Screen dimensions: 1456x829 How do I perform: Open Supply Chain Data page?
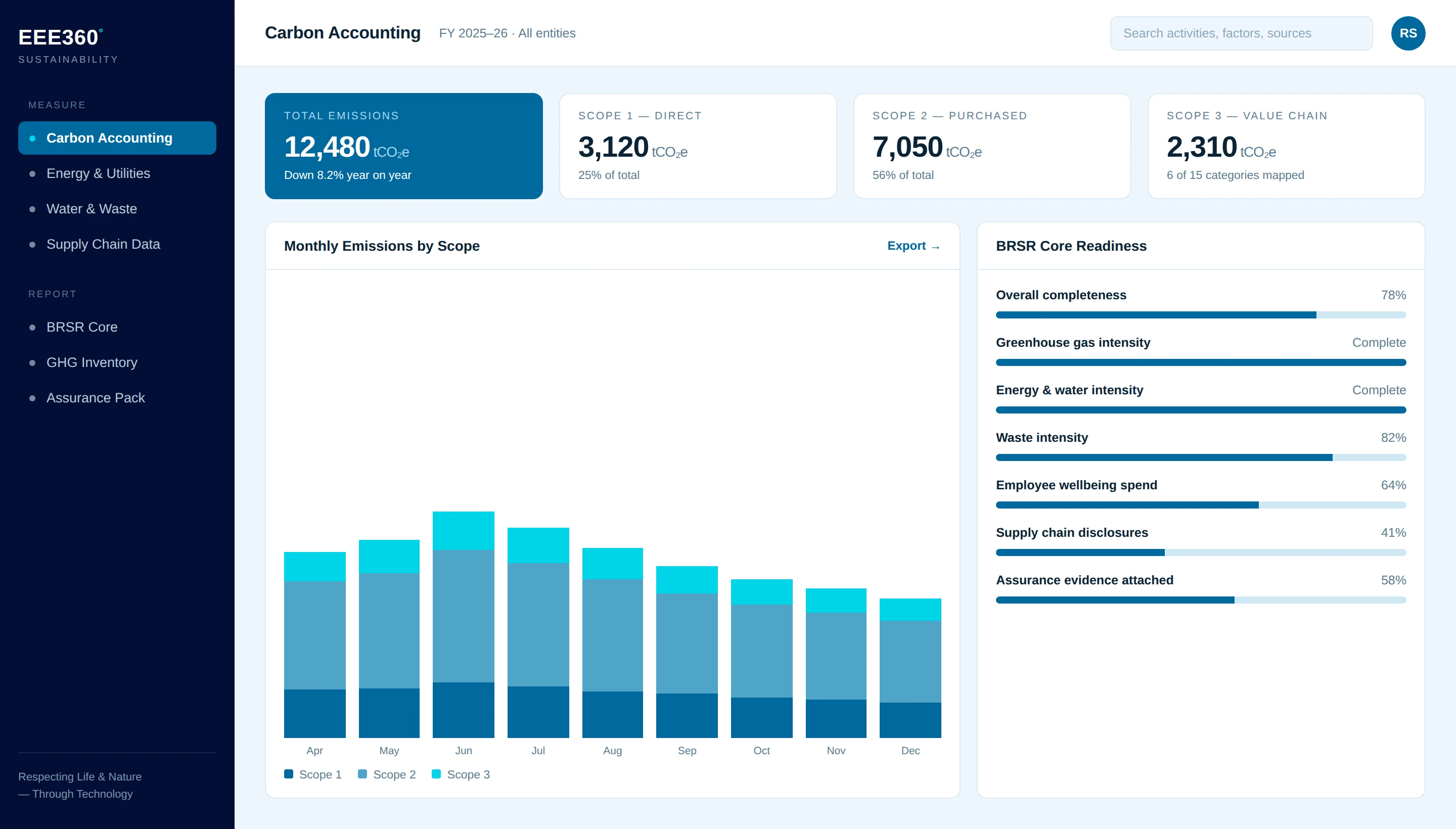tap(117, 244)
